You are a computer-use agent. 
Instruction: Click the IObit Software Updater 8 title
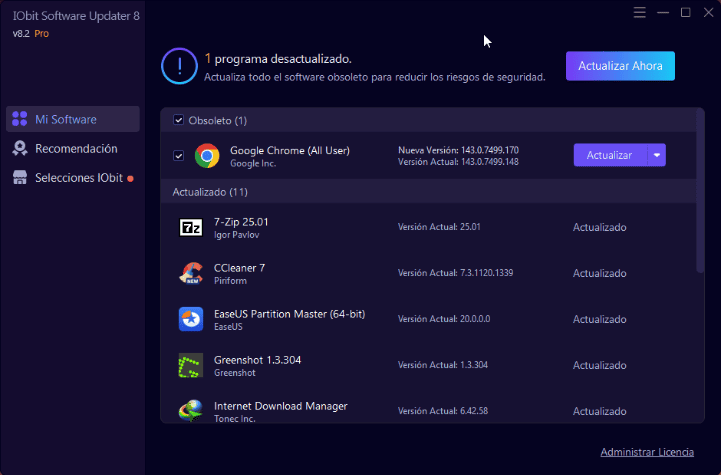76,16
